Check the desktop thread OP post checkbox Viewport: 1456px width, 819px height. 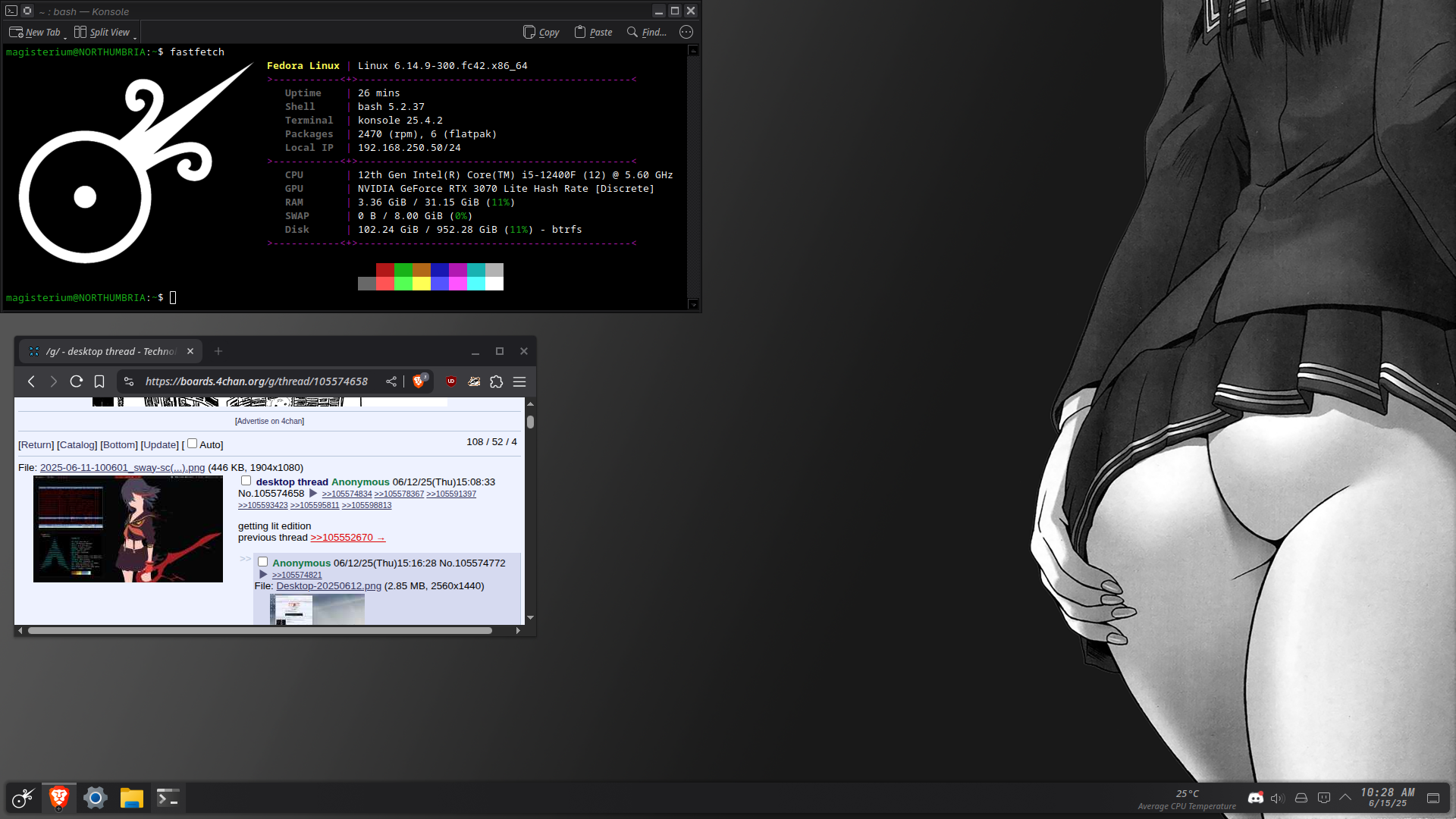246,481
